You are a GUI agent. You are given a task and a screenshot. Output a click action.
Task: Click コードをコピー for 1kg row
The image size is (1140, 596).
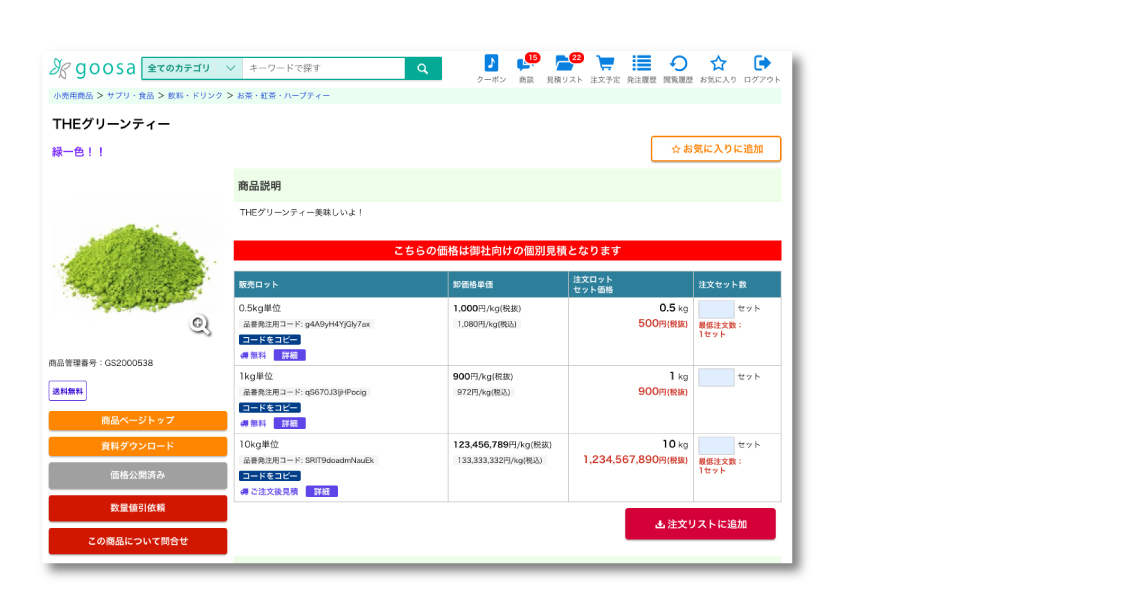[270, 408]
